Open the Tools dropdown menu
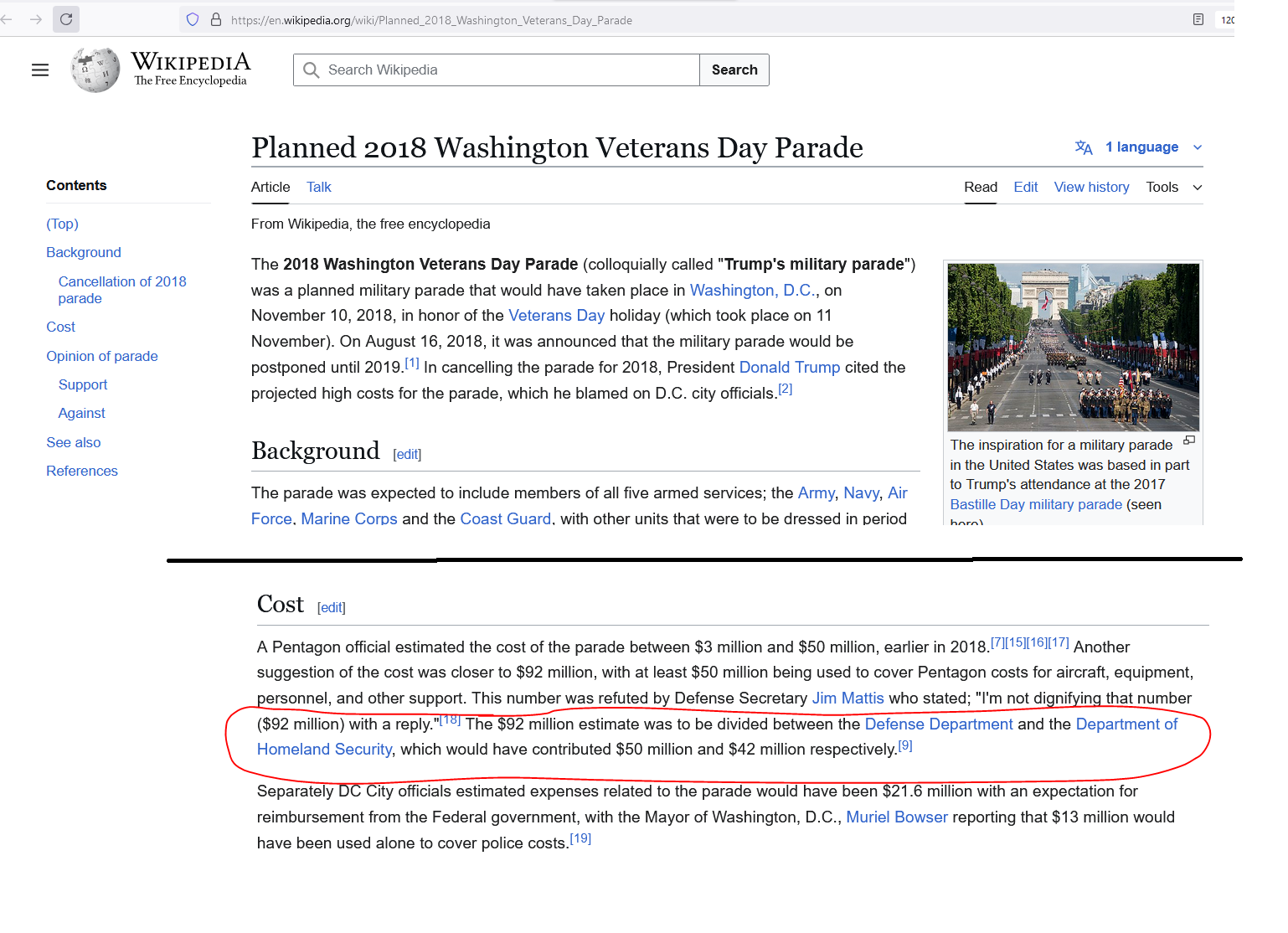This screenshot has width=1288, height=933. [x=1174, y=188]
